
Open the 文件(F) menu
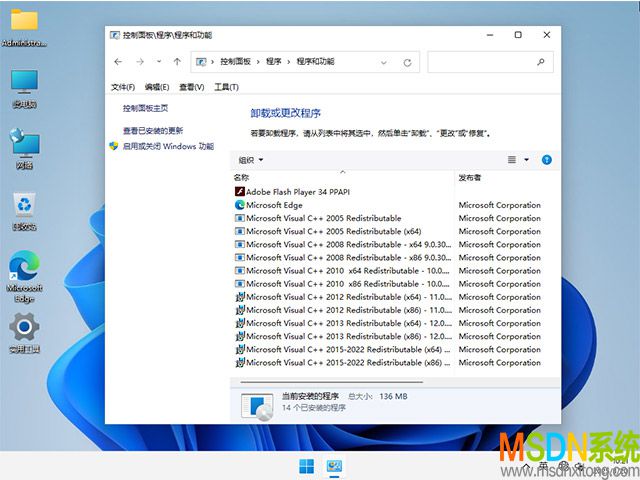click(x=123, y=87)
